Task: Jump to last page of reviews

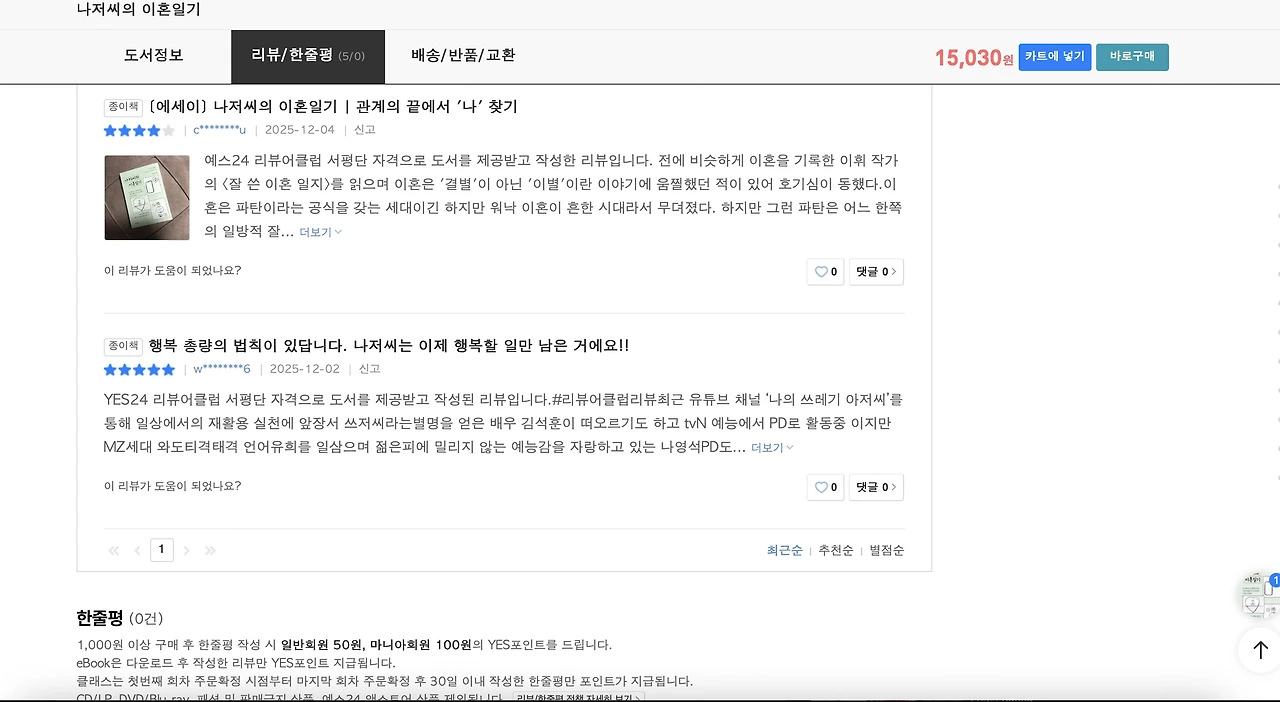Action: [210, 550]
